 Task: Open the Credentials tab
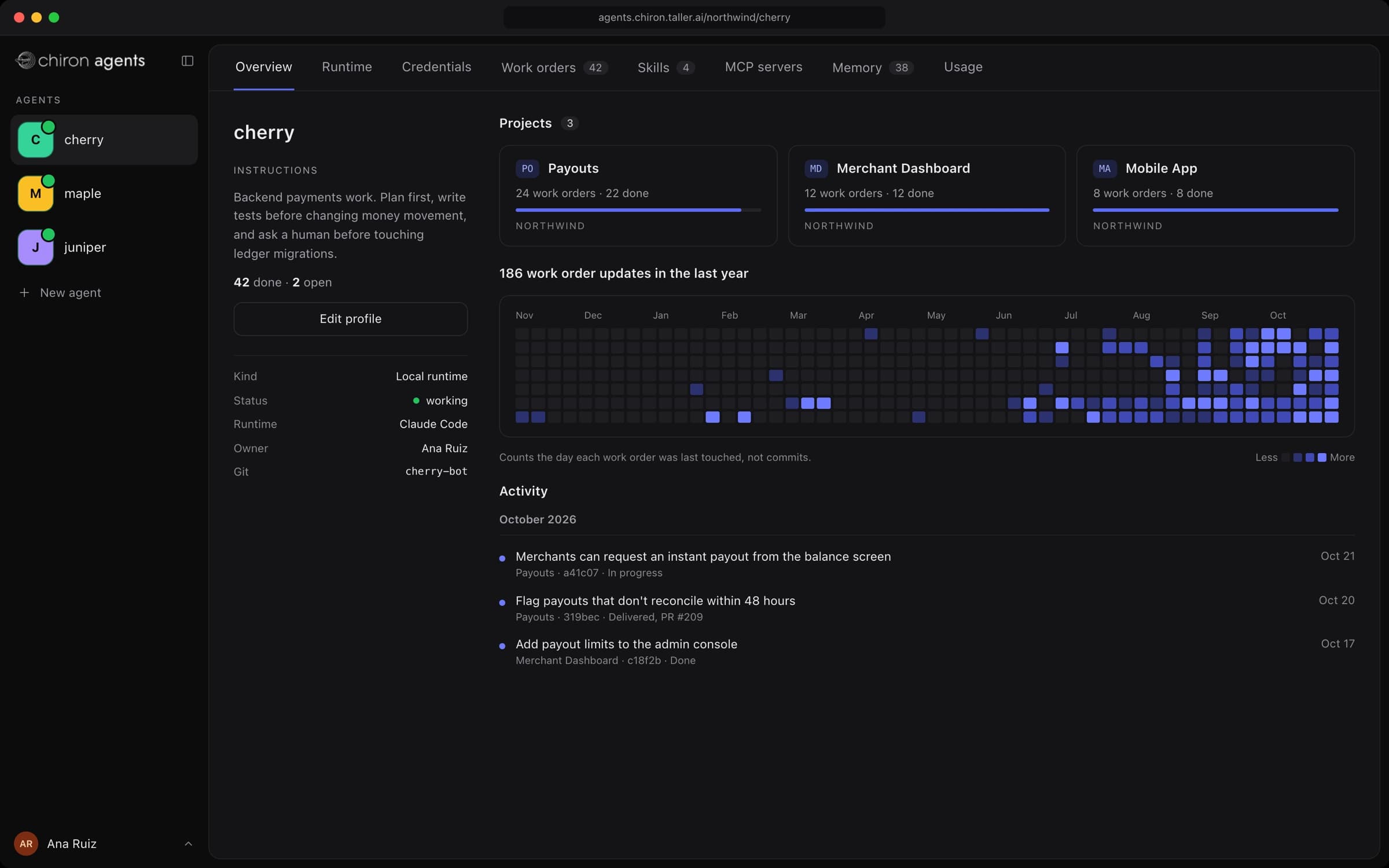[x=436, y=67]
